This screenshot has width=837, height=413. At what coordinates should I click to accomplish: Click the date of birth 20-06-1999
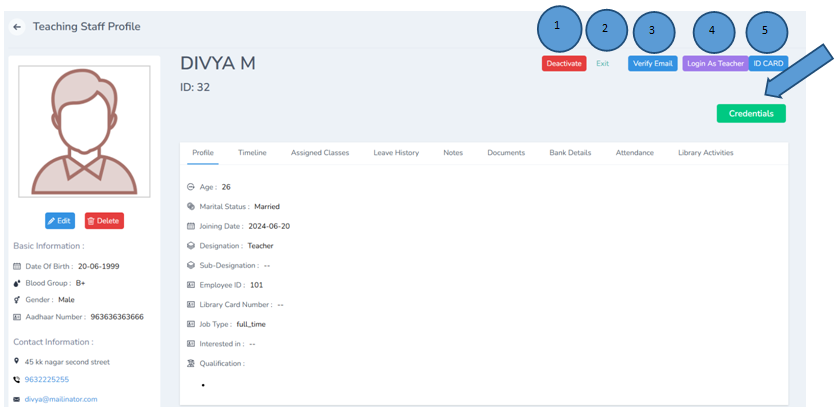[98, 266]
